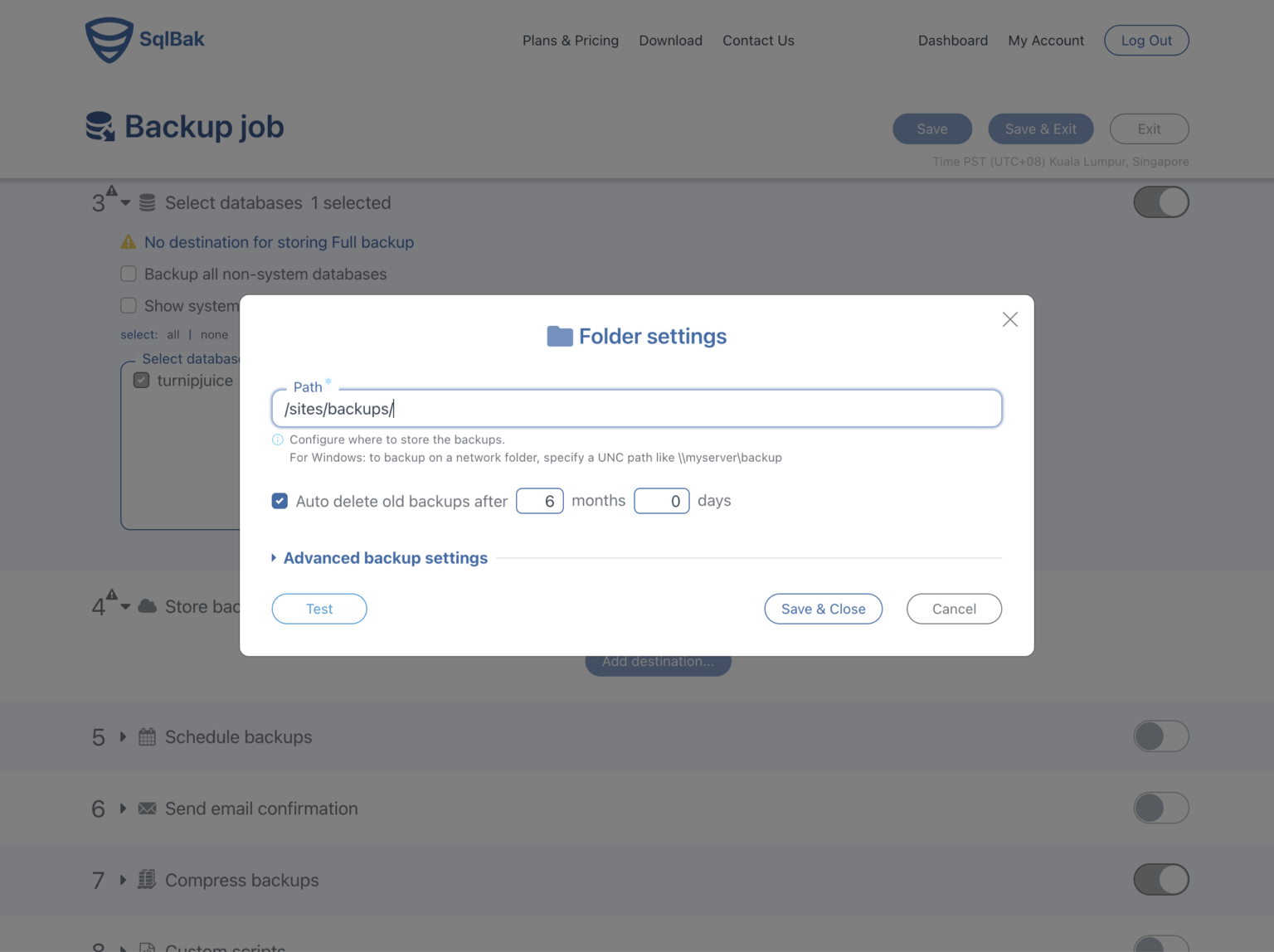Enable the Schedule backups toggle
Image resolution: width=1274 pixels, height=952 pixels.
(1161, 736)
